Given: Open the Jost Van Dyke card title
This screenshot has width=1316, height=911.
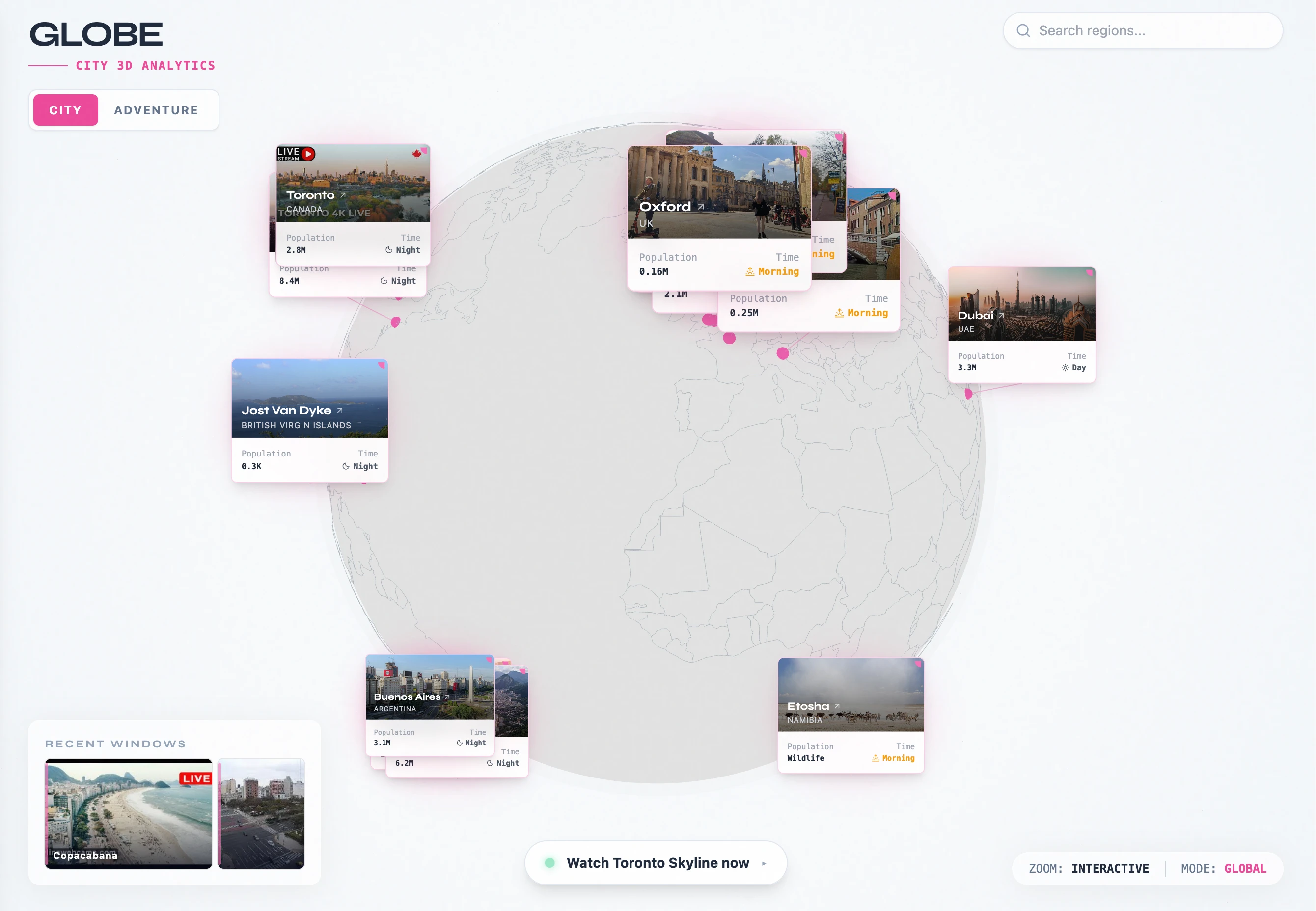Looking at the screenshot, I should (286, 410).
